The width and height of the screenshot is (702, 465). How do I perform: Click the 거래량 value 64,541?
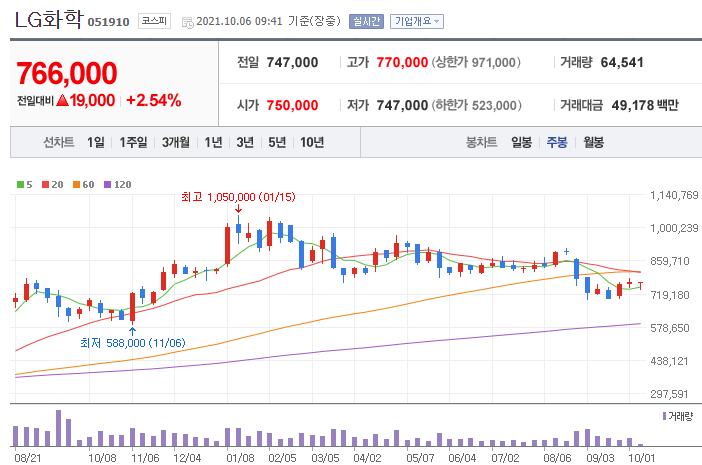point(622,62)
